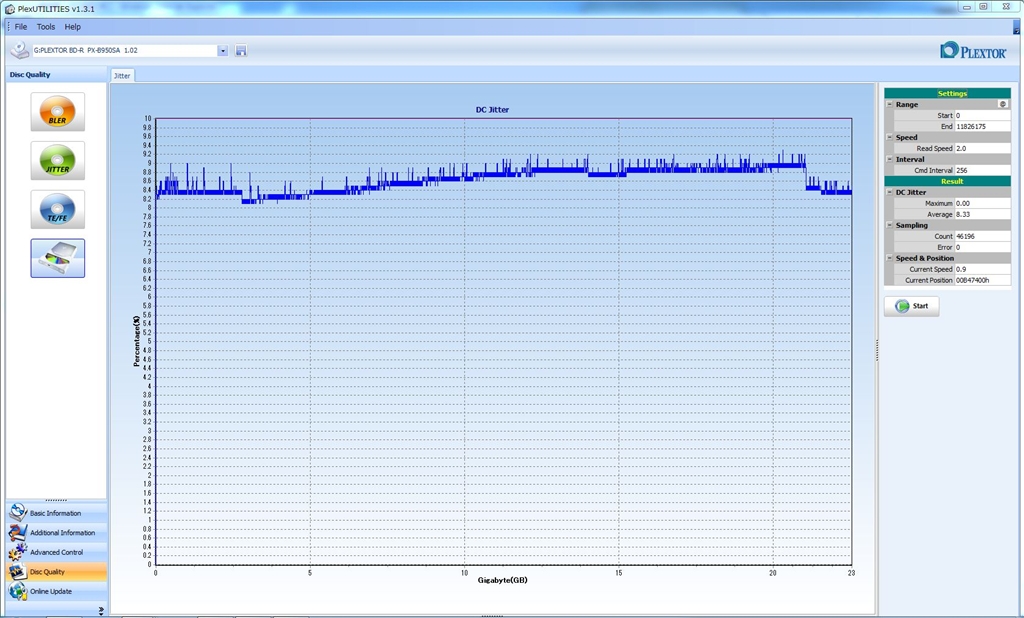Click the save icon beside drive selector

click(x=241, y=51)
